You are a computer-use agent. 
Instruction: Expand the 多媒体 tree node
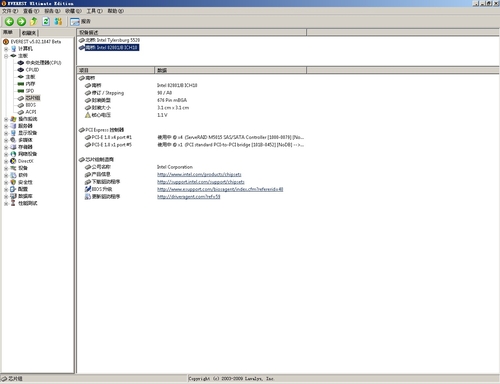click(6, 140)
